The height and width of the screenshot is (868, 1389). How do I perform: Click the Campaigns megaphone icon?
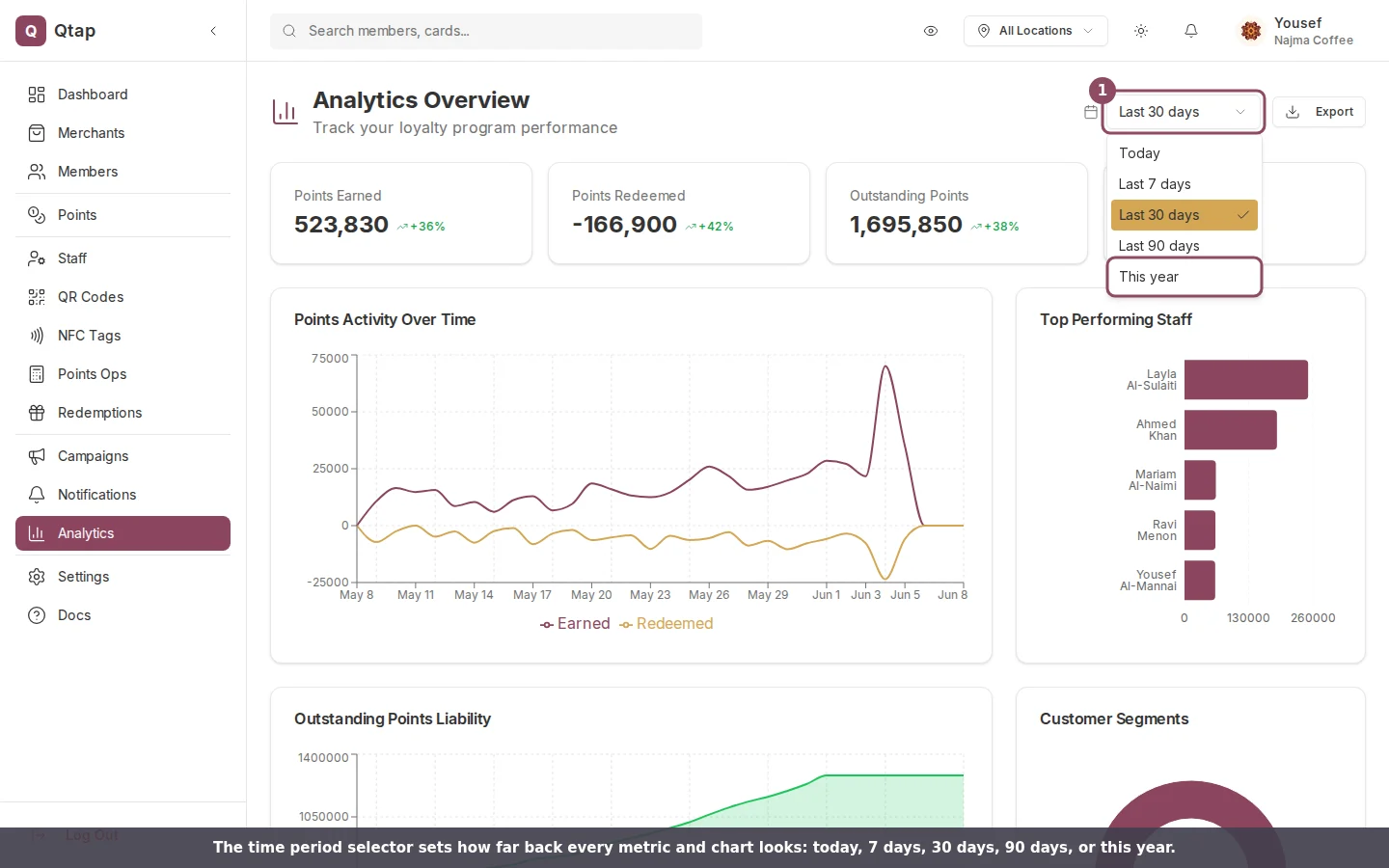point(37,456)
